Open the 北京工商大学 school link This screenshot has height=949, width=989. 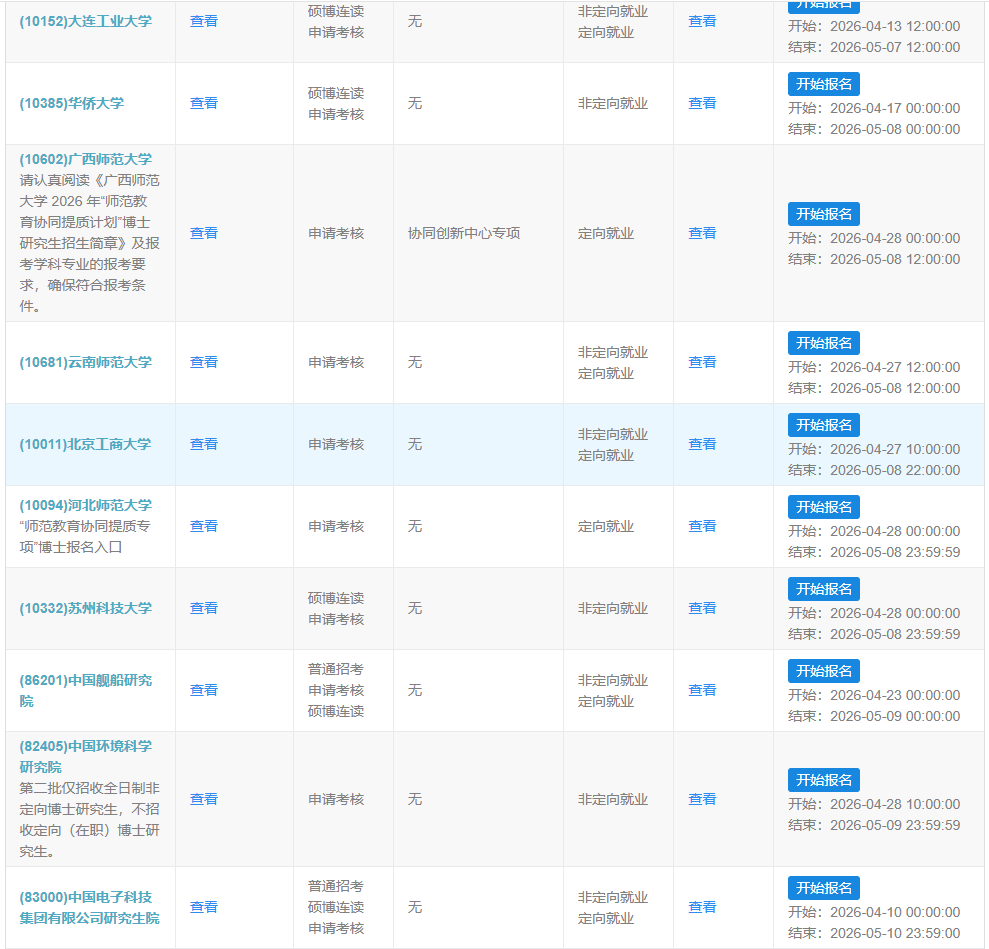click(85, 445)
